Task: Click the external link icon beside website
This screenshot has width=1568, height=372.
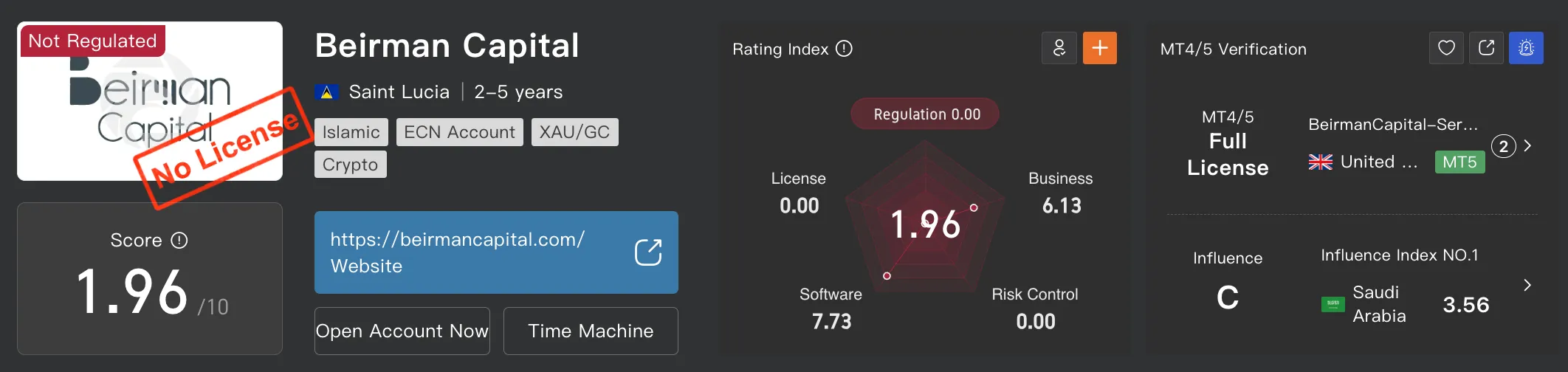Action: [x=648, y=252]
